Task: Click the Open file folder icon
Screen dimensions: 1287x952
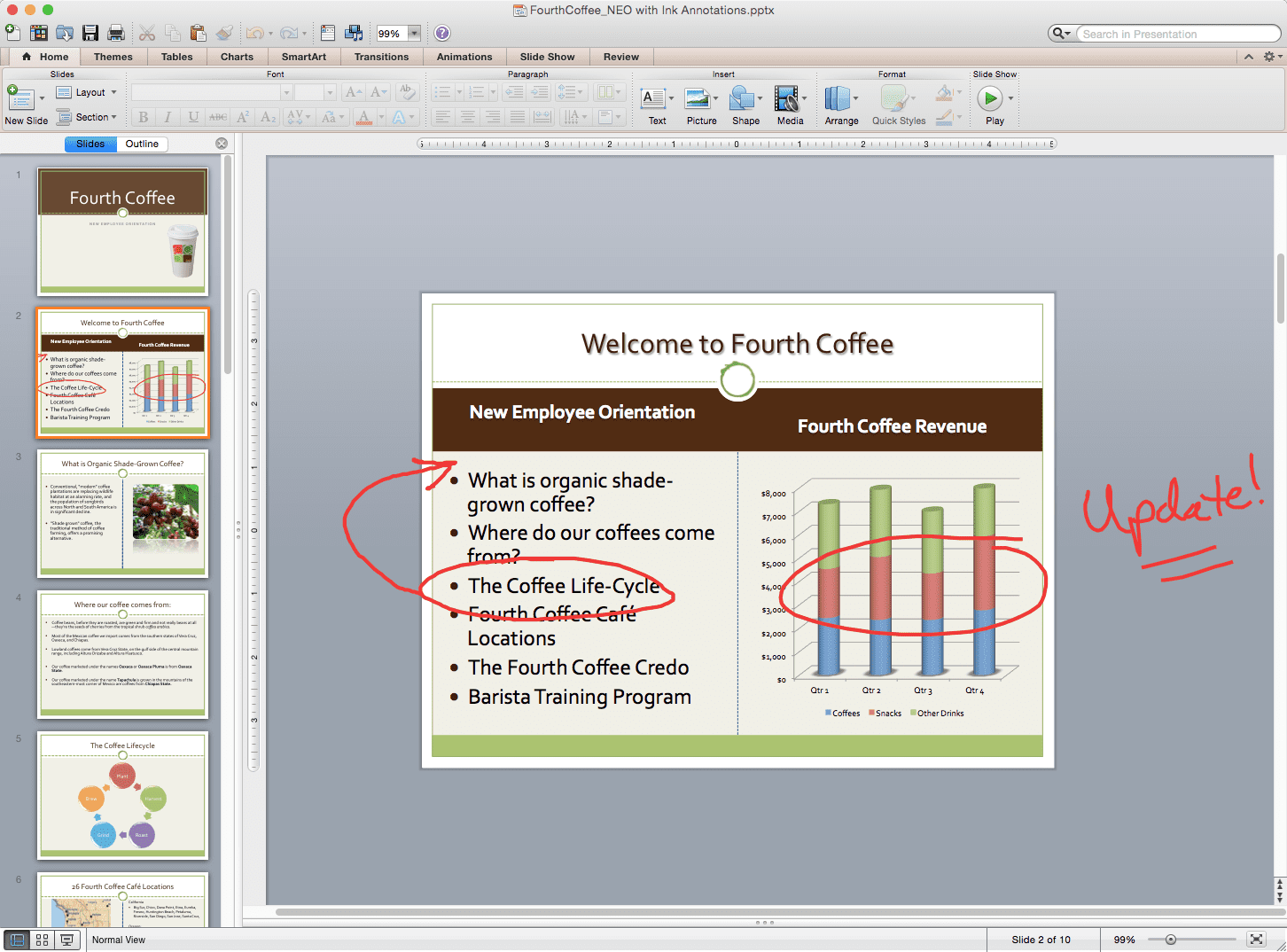Action: [x=65, y=33]
